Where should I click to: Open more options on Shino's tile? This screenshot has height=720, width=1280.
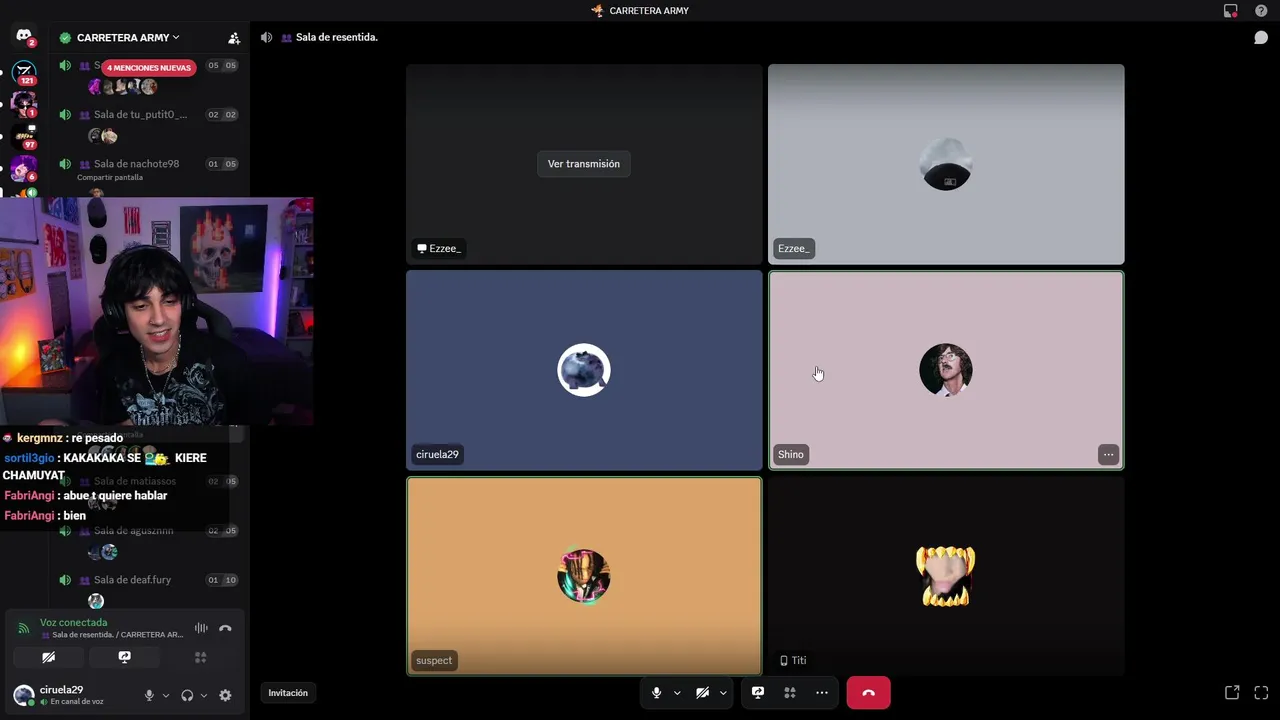click(1108, 454)
